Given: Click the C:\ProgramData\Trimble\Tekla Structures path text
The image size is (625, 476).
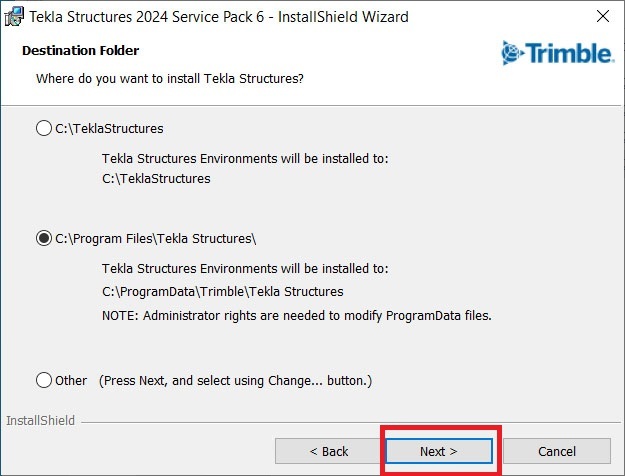Looking at the screenshot, I should pyautogui.click(x=222, y=291).
